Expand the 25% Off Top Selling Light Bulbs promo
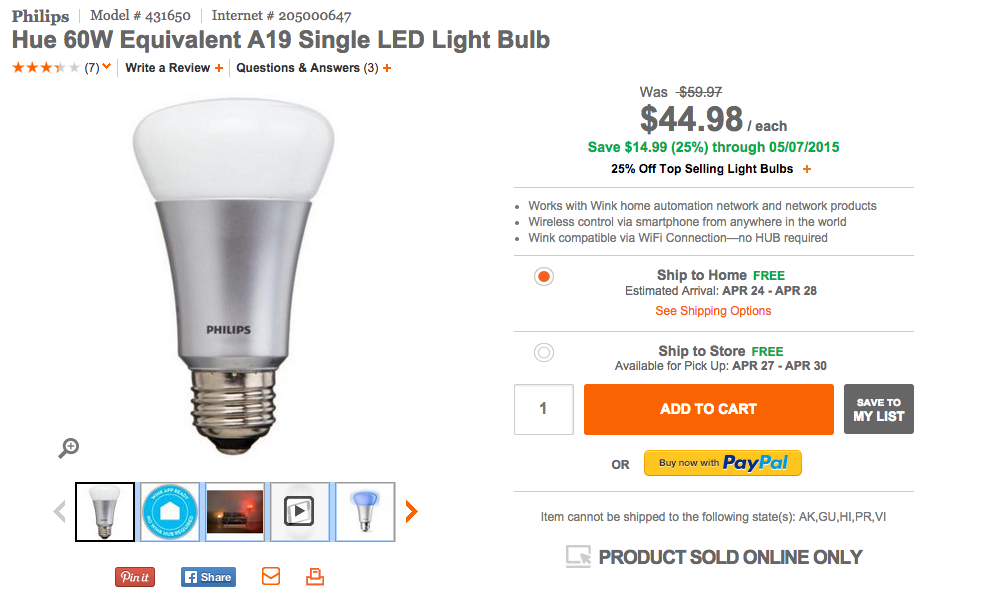 [x=807, y=169]
